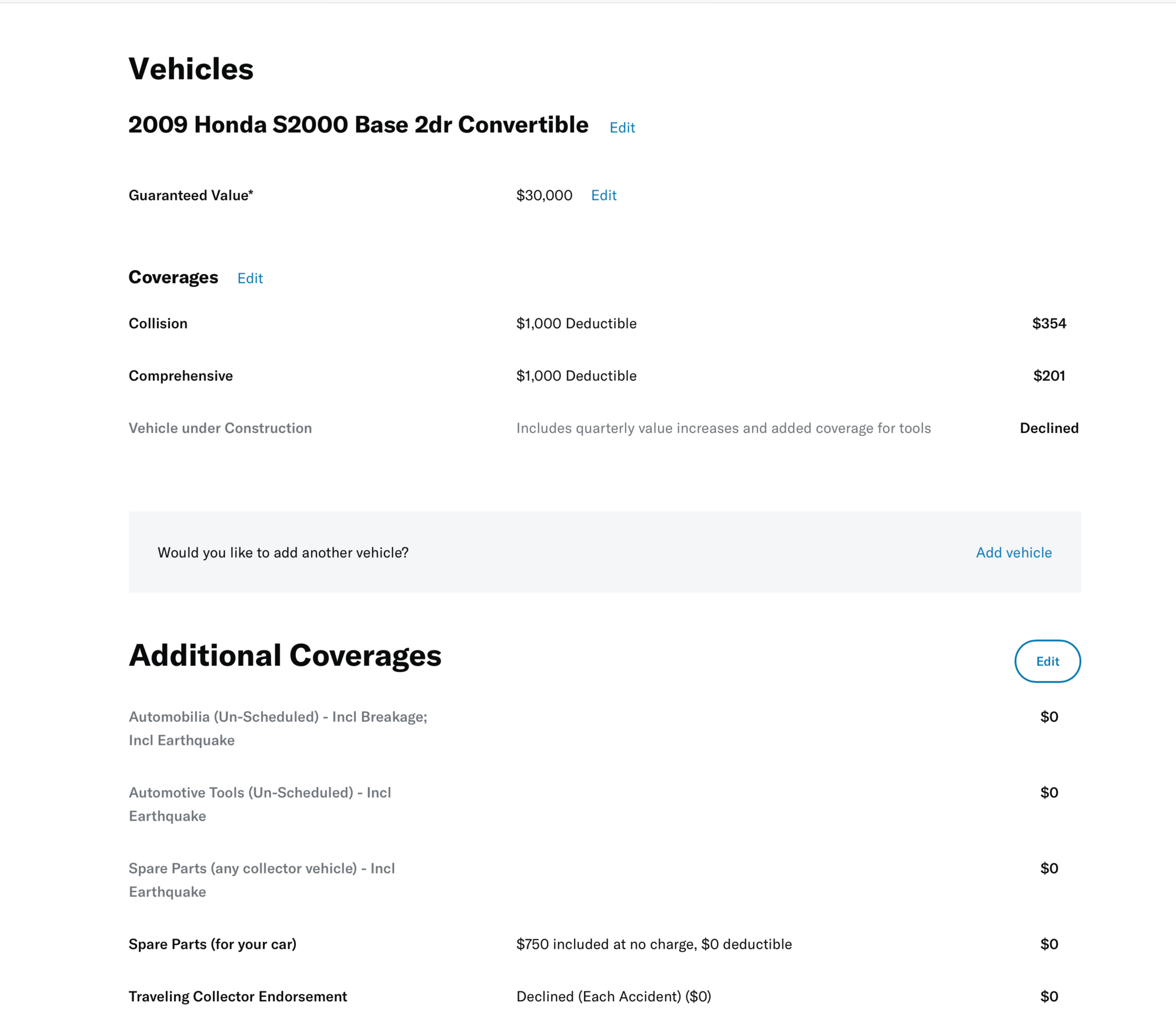Click the quarterly value increases description text
The image size is (1176, 1013).
(x=723, y=428)
